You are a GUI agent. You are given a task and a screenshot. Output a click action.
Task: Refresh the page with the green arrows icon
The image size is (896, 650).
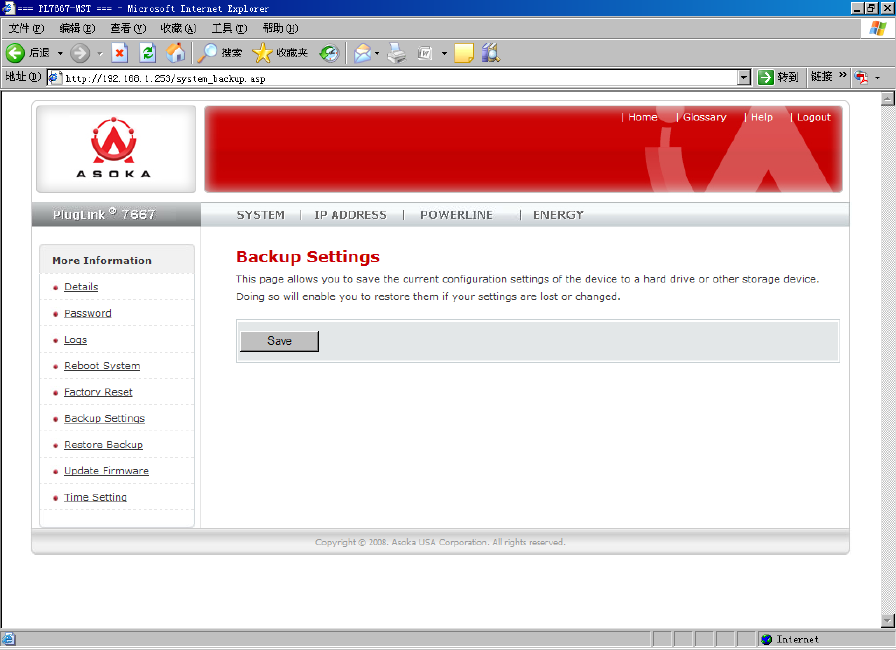pos(148,53)
